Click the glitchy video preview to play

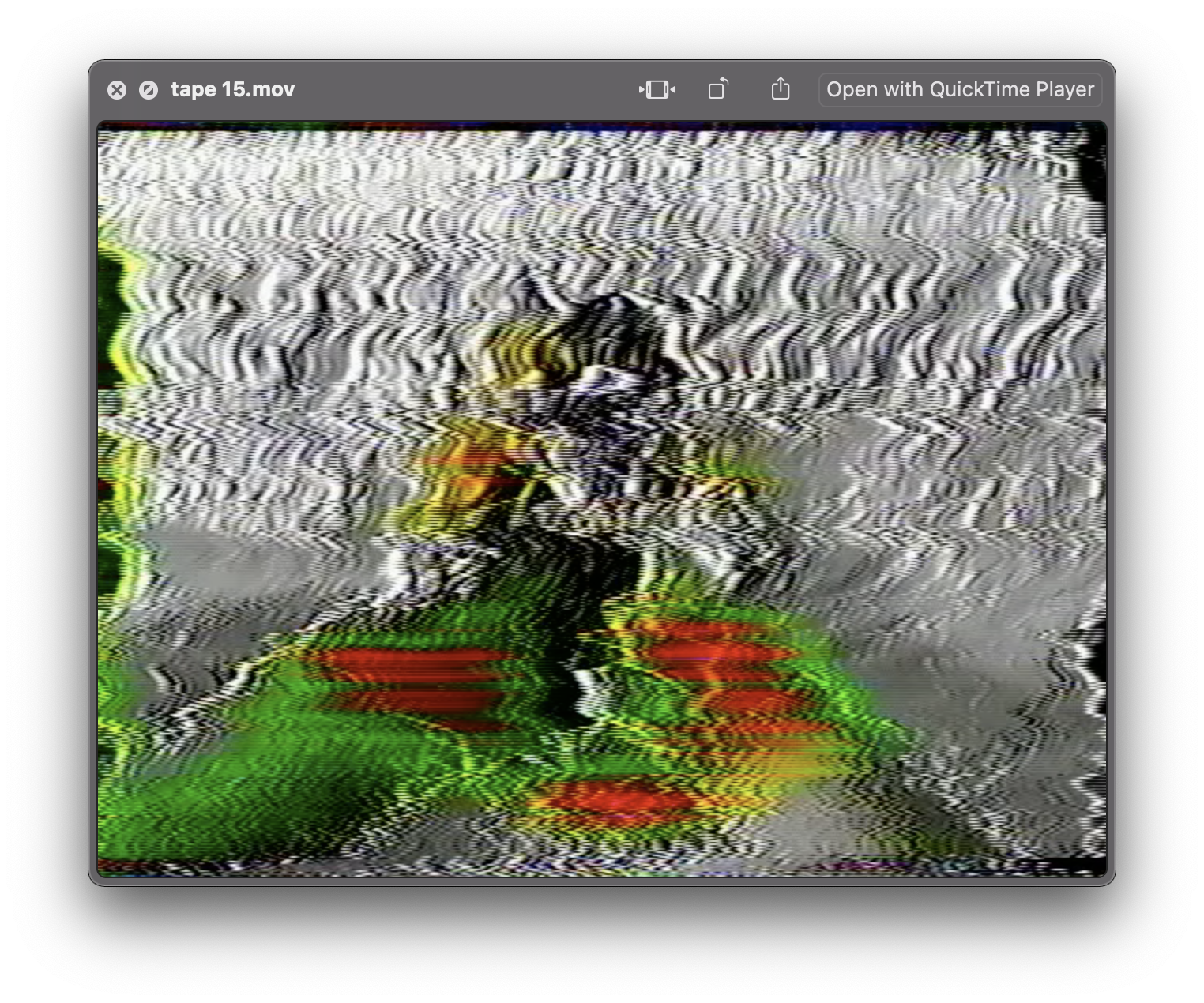point(602,498)
